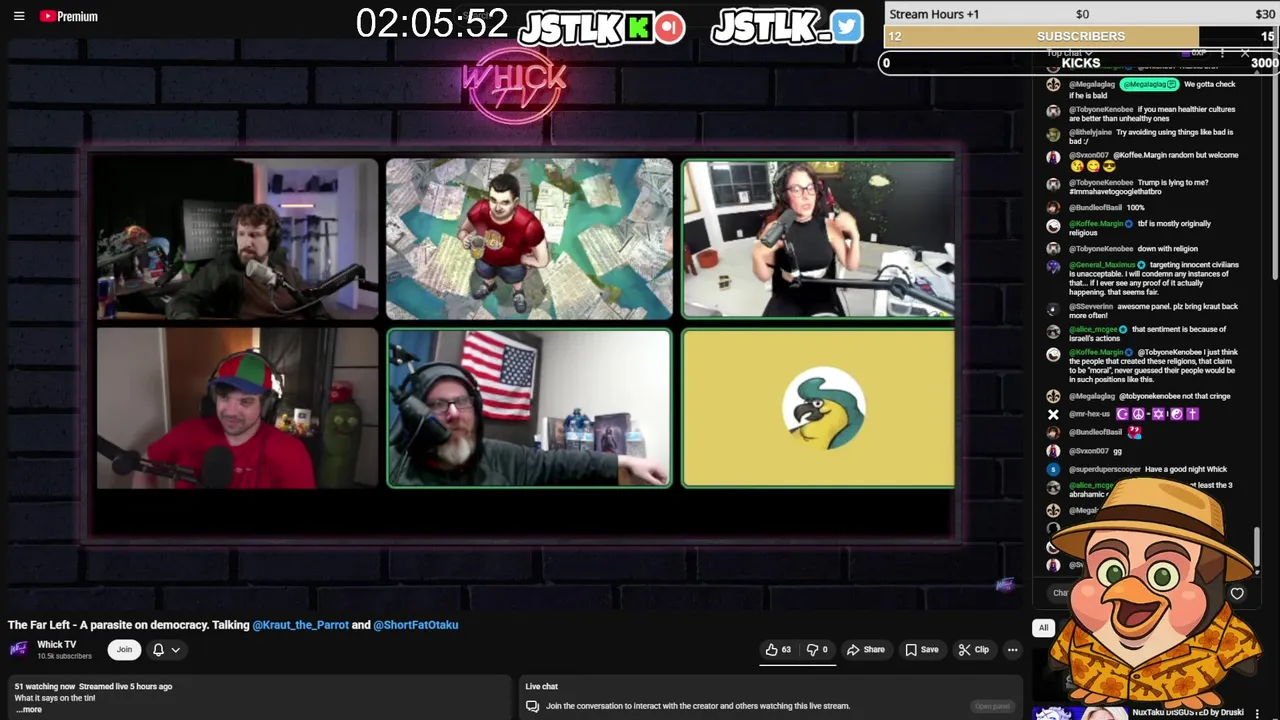Close the live chat panel
1280x720 pixels.
pyautogui.click(x=1245, y=52)
